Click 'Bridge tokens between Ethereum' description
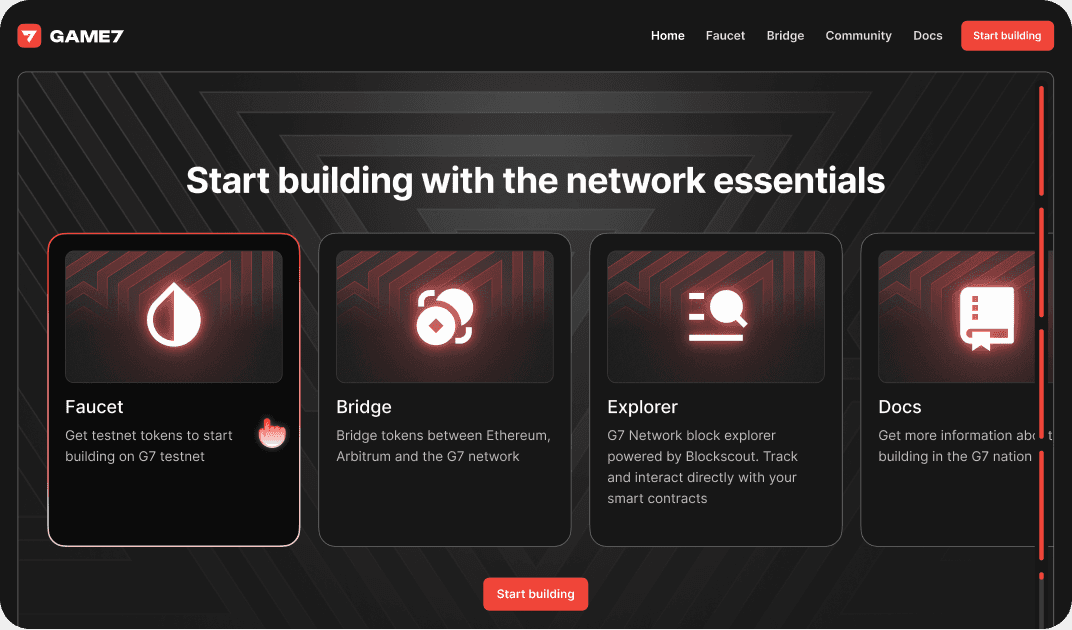The image size is (1072, 630). coord(443,446)
